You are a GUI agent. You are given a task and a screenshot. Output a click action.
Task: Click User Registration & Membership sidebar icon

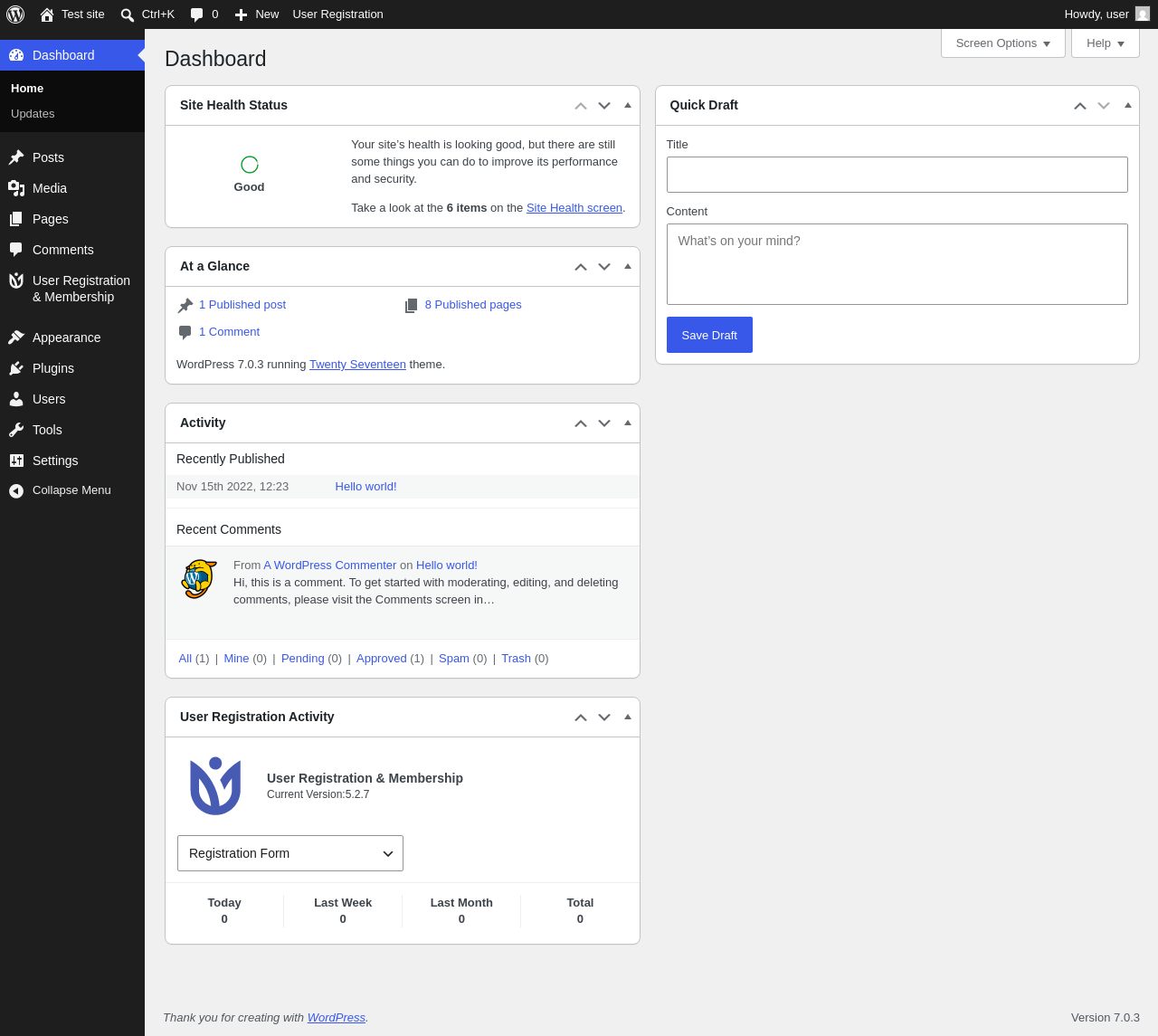click(x=16, y=280)
